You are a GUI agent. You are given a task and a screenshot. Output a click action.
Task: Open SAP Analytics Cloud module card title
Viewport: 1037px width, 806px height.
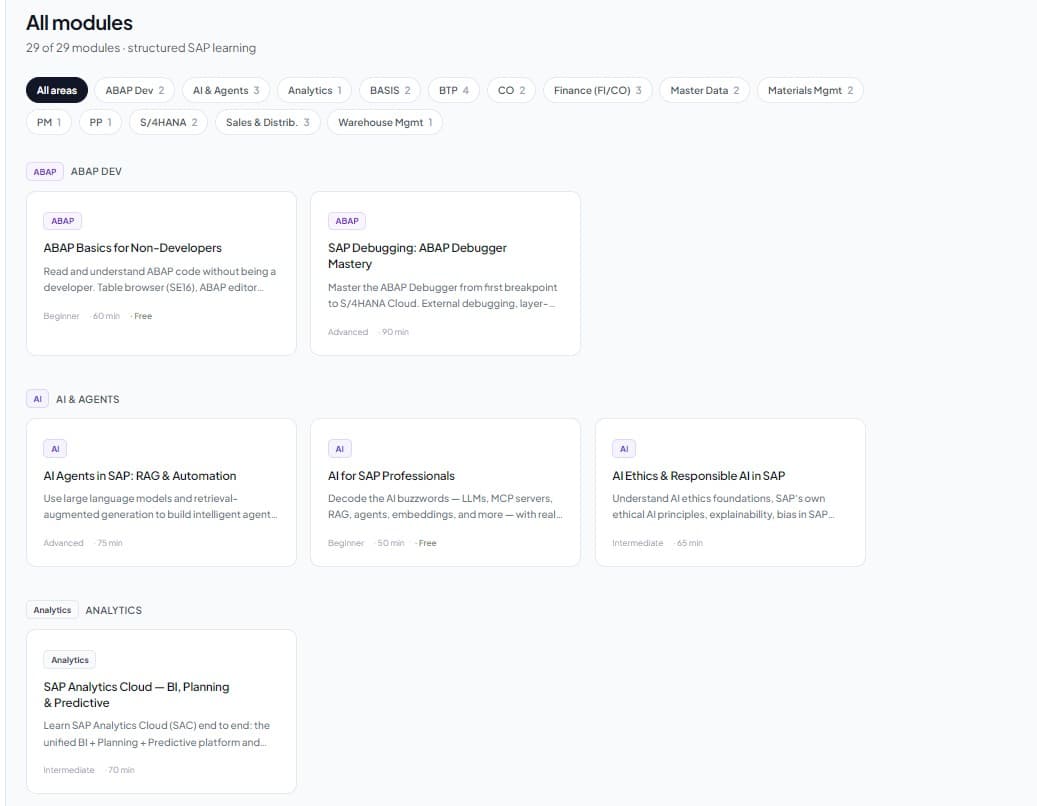[136, 695]
